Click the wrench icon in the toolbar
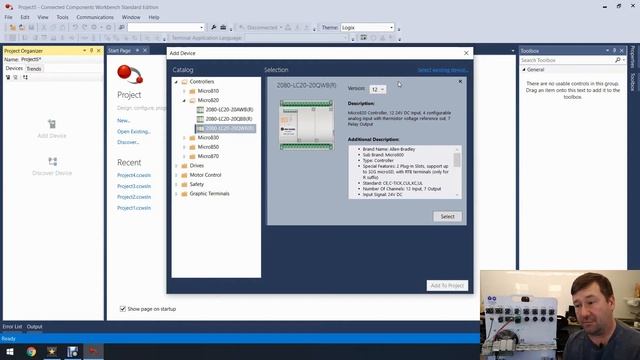640x360 pixels. coord(213,27)
